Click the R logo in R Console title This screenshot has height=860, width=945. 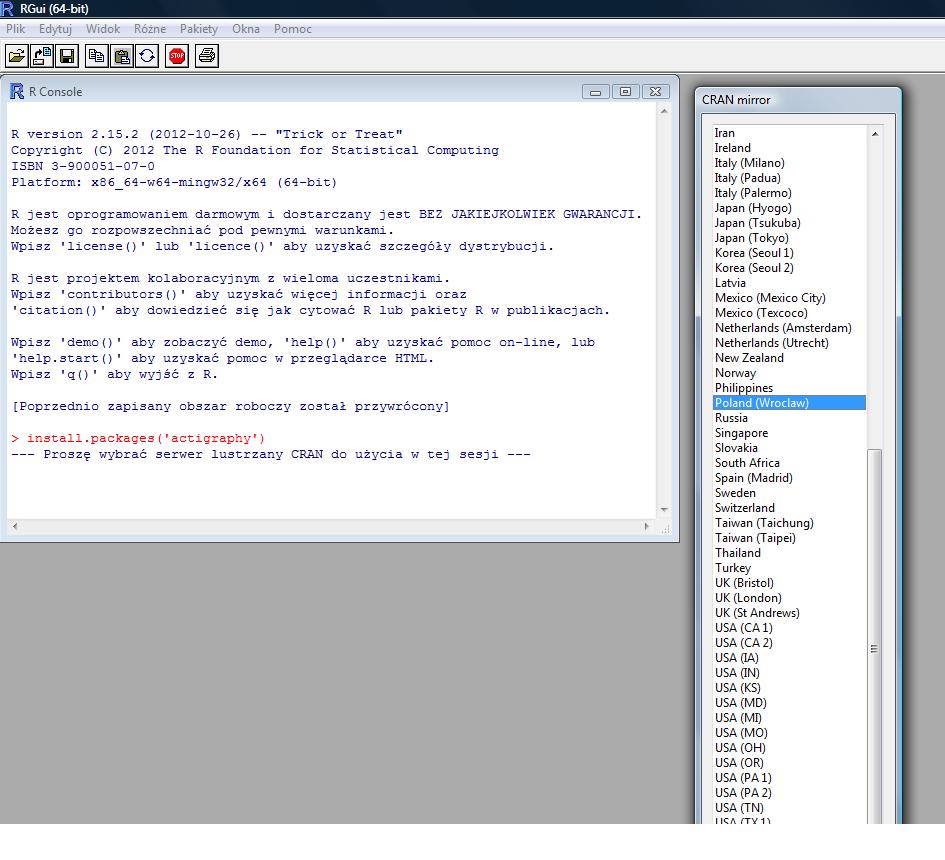(17, 92)
